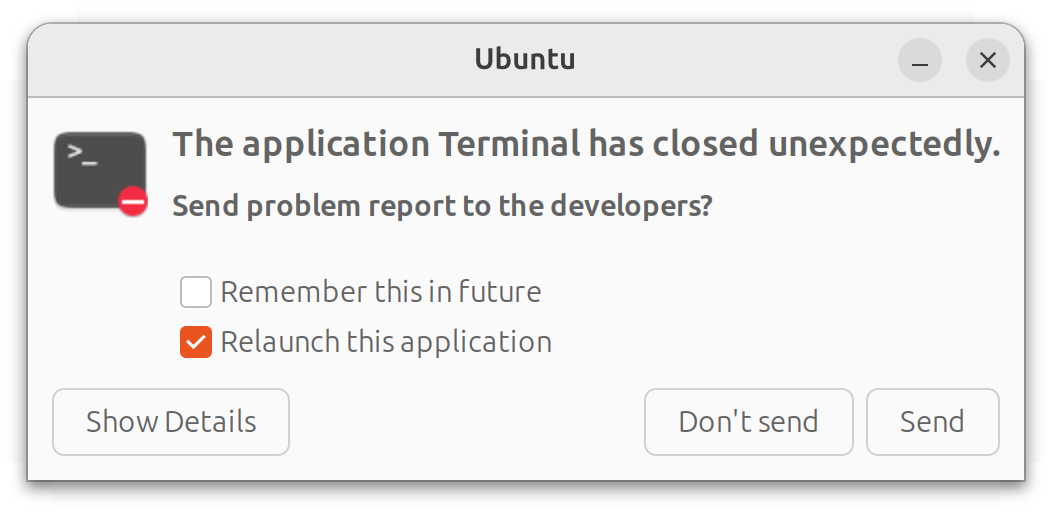Click the "Ubuntu" window title text
Screen dimensions: 1052x514
525,60
